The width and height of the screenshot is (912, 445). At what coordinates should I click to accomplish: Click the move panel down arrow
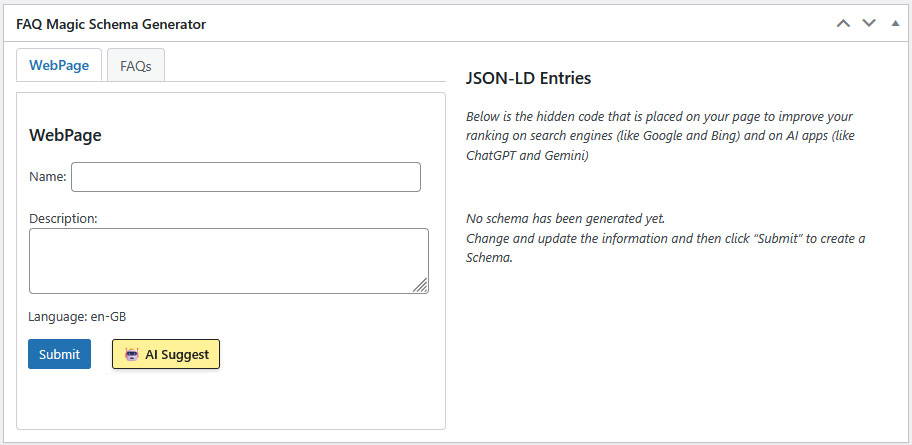(x=869, y=23)
